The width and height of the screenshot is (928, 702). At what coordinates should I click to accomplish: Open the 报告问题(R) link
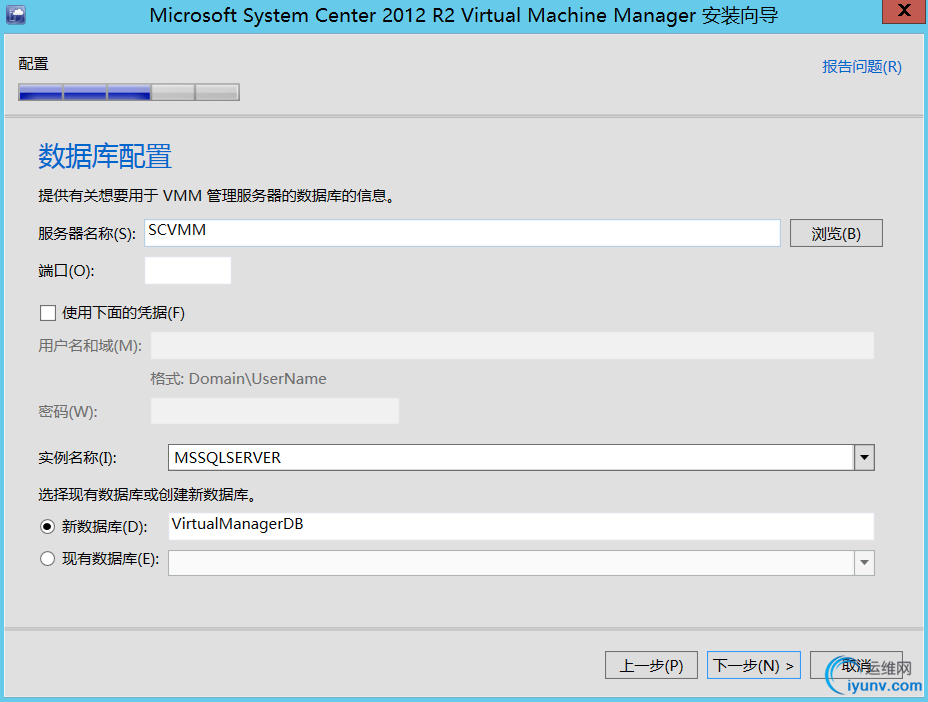(861, 67)
